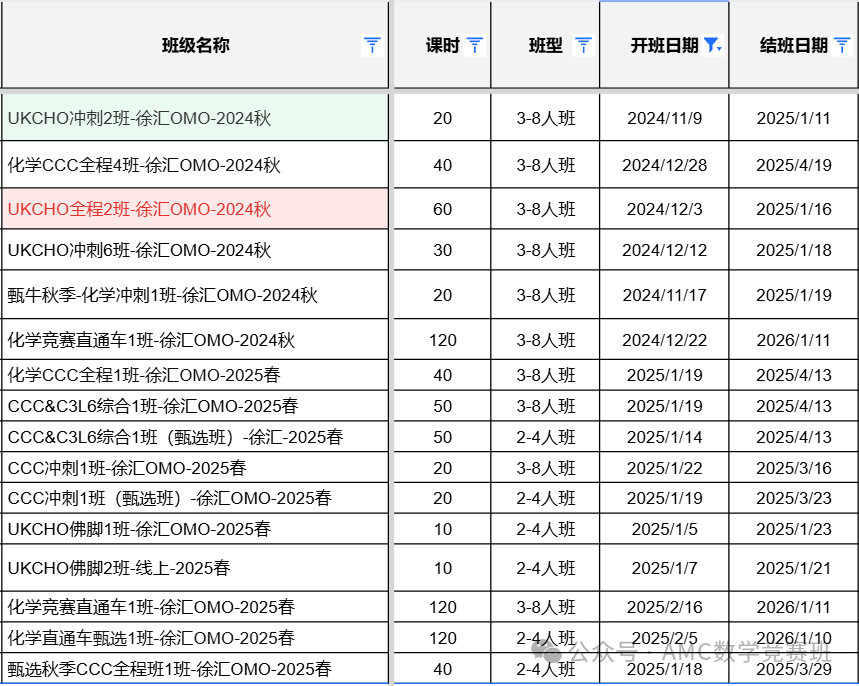Click 班型 2-4人班 for CCC&C3L6综合1班（甄选班）

pos(546,437)
